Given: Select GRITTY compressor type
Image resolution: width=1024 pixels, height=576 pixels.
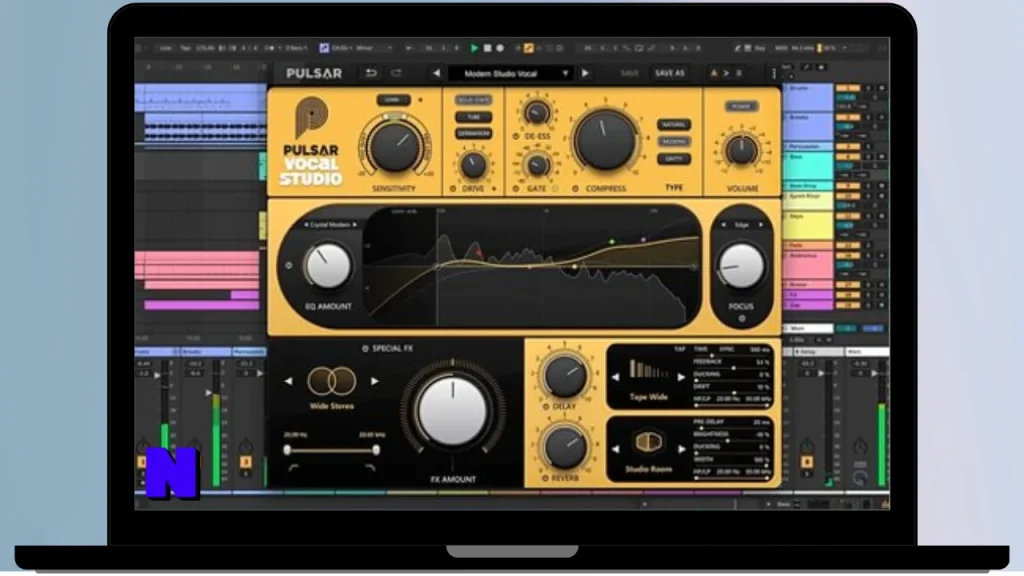Looking at the screenshot, I should (x=673, y=159).
